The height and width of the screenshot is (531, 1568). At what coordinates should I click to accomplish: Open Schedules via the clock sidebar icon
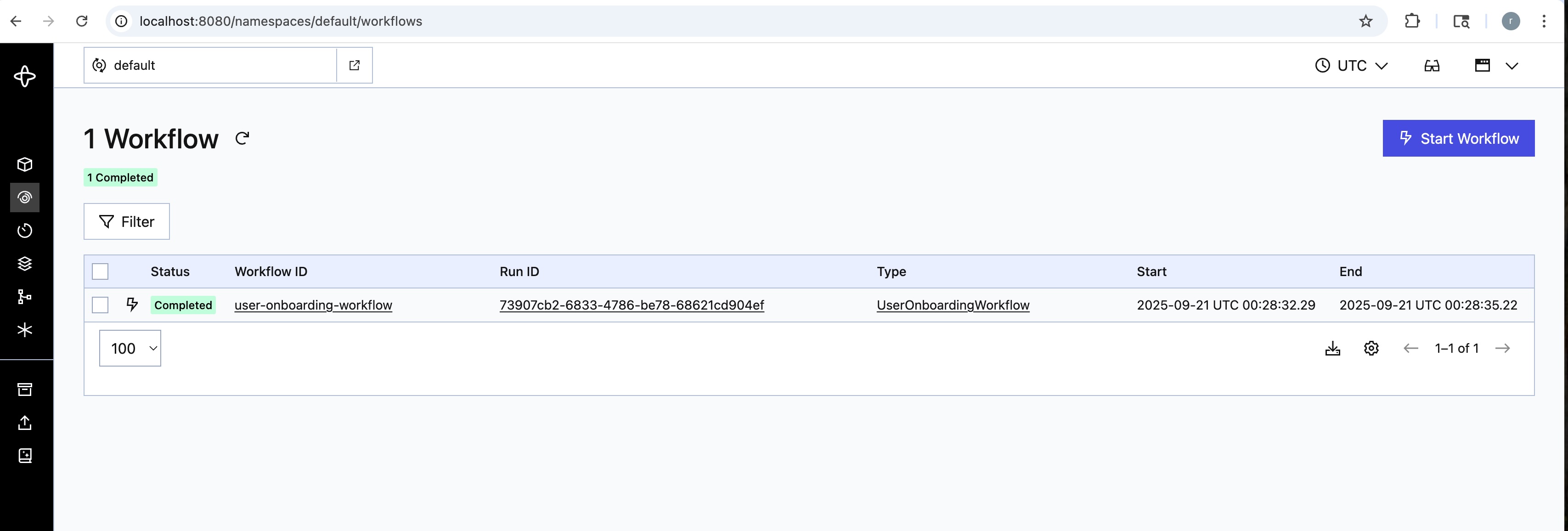coord(25,230)
